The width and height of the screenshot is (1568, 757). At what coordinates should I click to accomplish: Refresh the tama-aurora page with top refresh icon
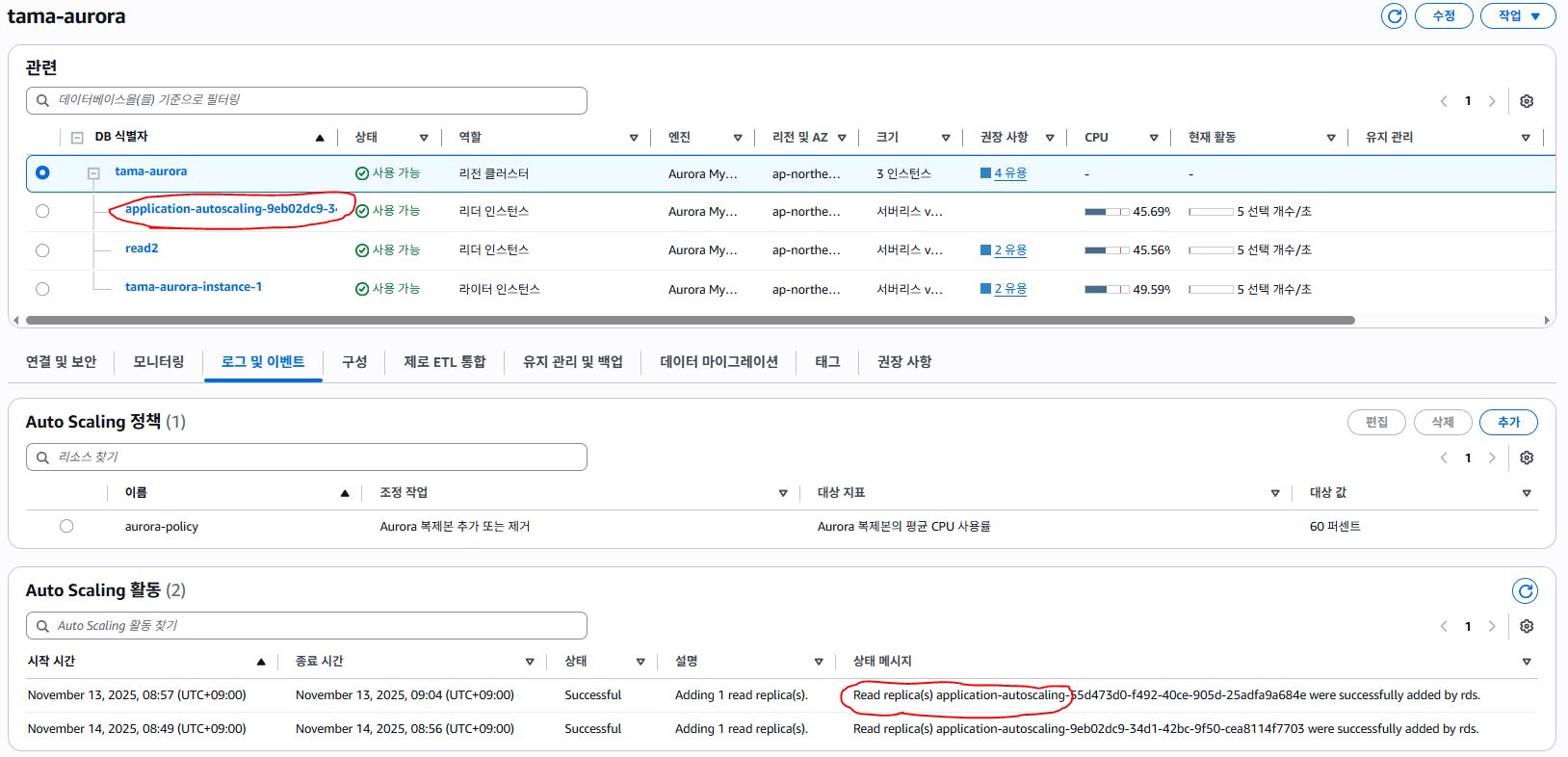tap(1394, 16)
